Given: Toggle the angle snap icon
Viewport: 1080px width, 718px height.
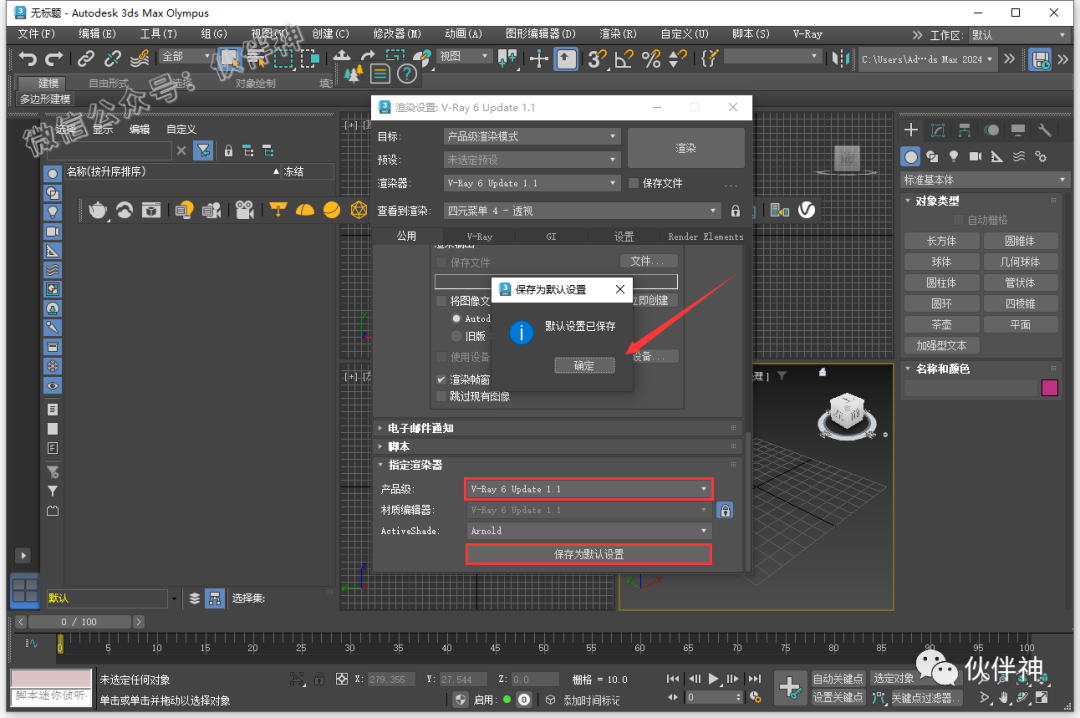Looking at the screenshot, I should (x=623, y=59).
